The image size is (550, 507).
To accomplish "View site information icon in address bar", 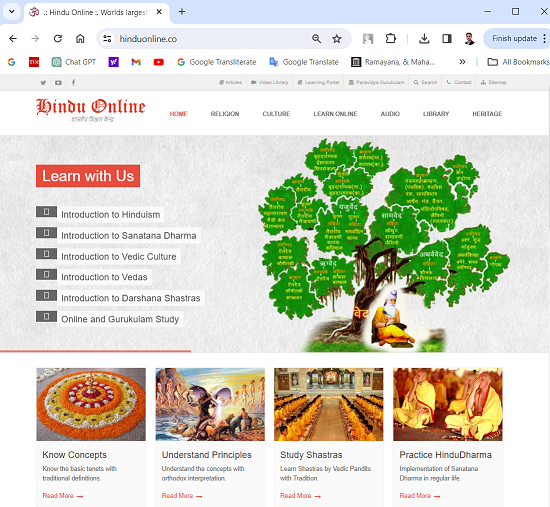I will pos(107,39).
